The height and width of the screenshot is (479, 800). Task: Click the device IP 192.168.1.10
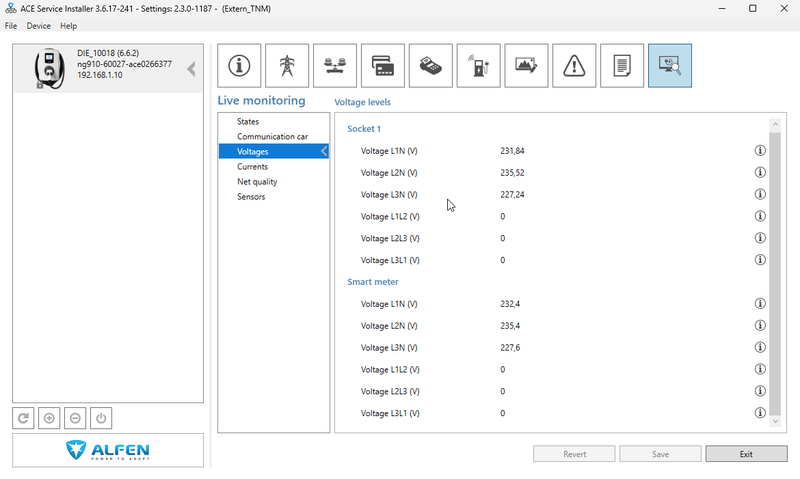[x=100, y=75]
